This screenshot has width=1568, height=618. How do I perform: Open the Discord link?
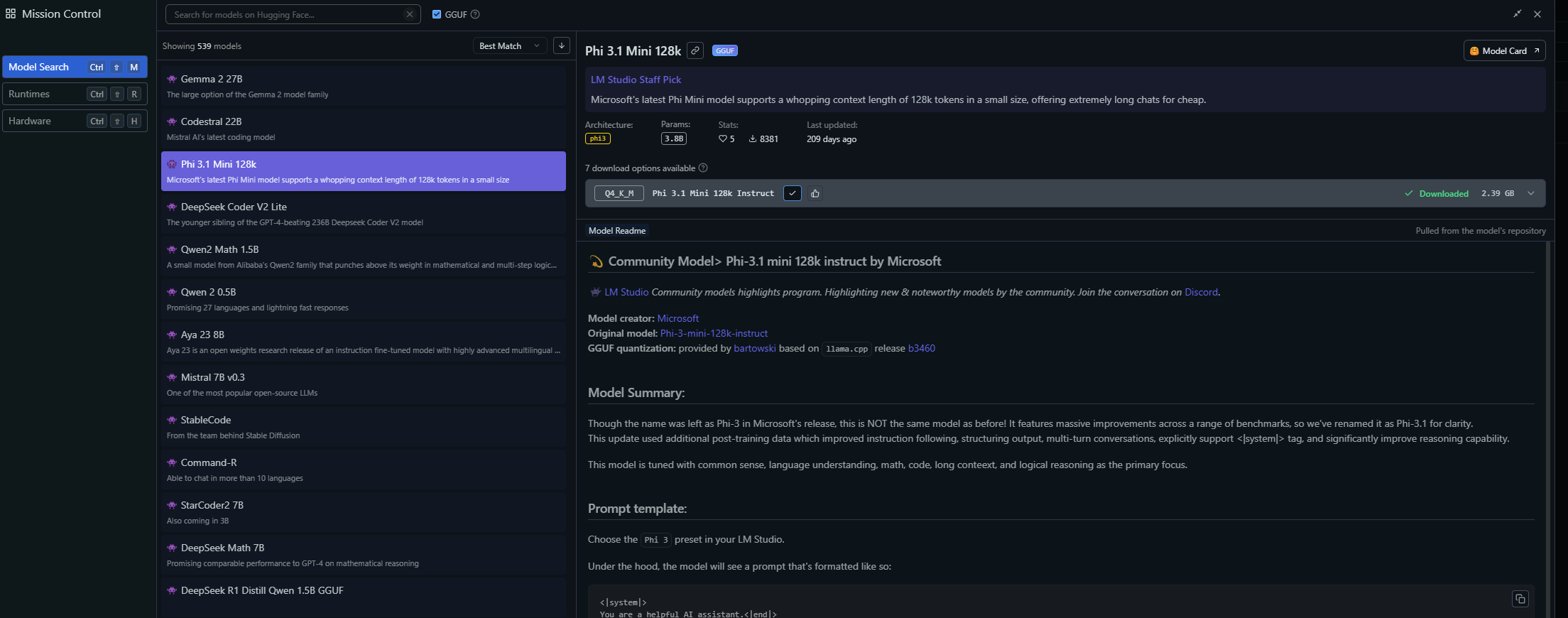[1201, 292]
